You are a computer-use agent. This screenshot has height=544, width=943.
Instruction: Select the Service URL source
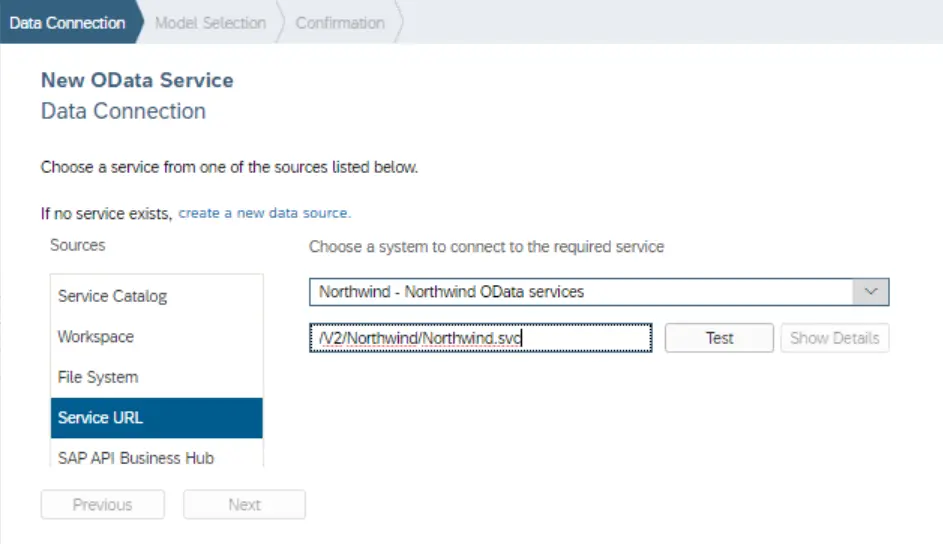pyautogui.click(x=100, y=417)
